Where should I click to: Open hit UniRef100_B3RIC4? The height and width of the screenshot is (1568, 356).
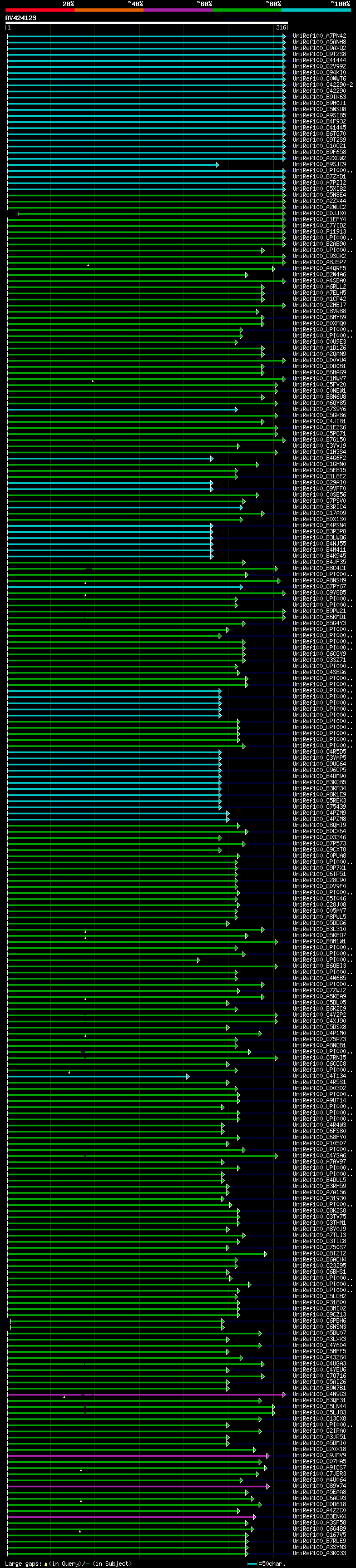319,507
